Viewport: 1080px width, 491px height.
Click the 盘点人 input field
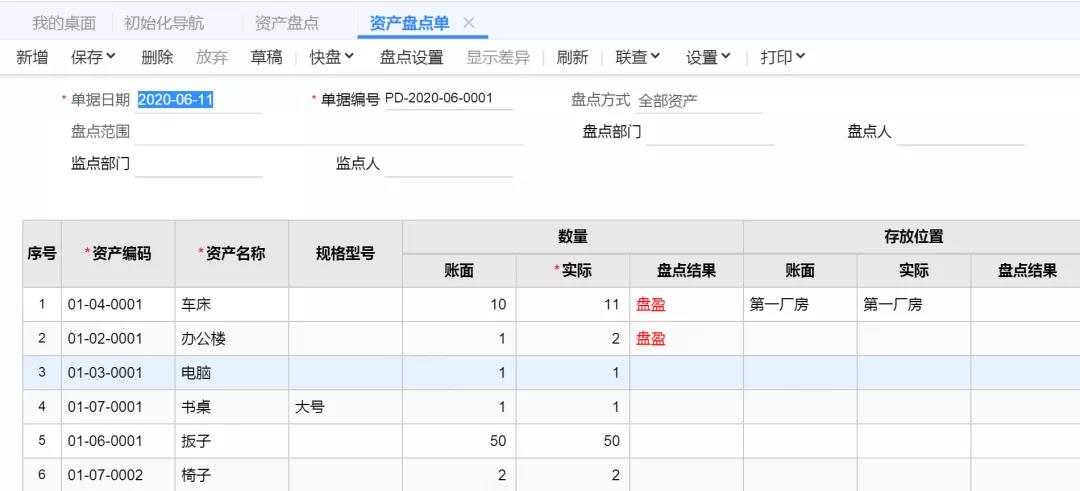tap(959, 132)
